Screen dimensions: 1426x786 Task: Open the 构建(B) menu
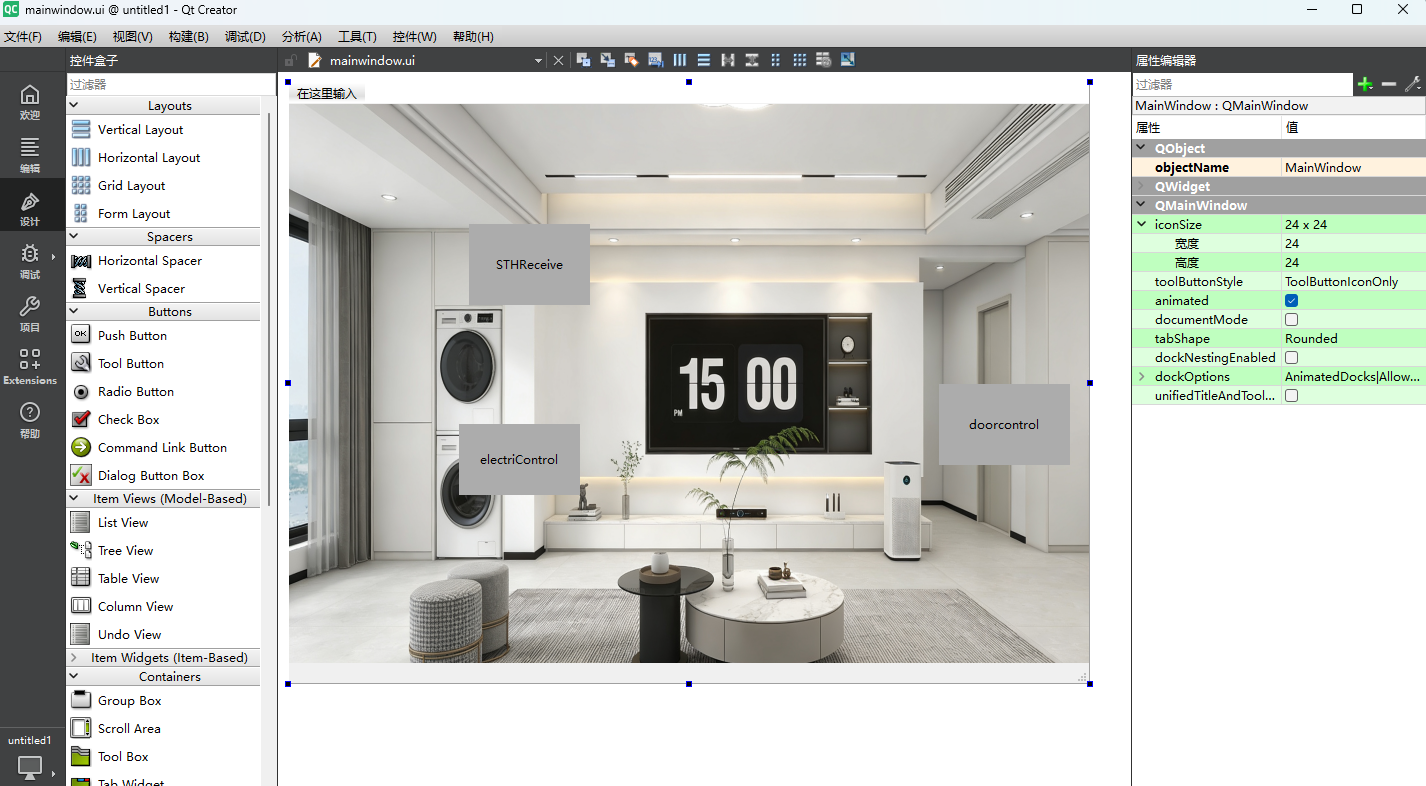click(188, 36)
